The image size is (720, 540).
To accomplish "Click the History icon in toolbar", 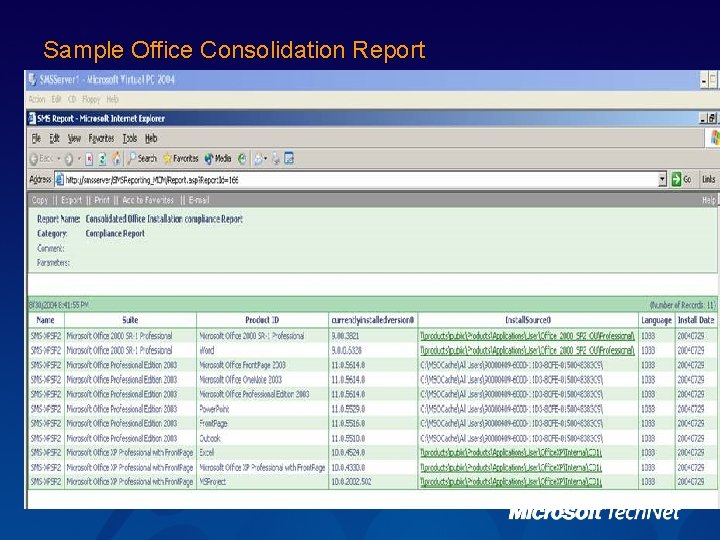I will pyautogui.click(x=242, y=159).
